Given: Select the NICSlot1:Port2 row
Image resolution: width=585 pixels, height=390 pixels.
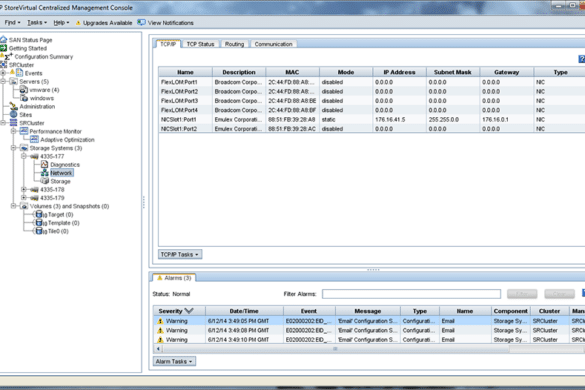Looking at the screenshot, I should (372, 129).
